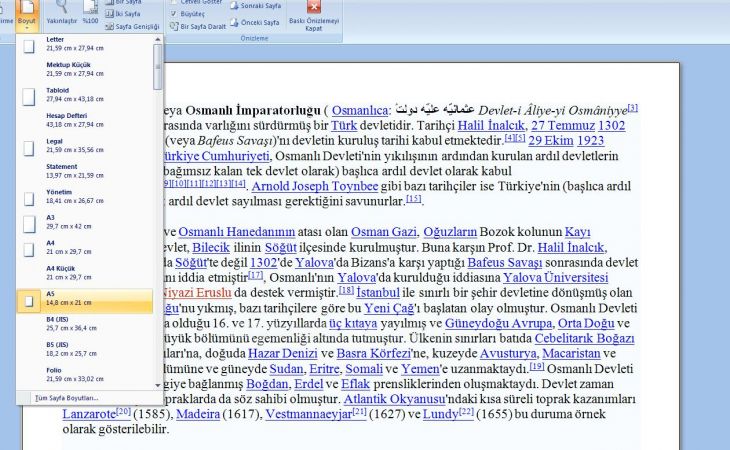730x450 pixels.
Task: Open the Sudan link
Action: pos(286,369)
